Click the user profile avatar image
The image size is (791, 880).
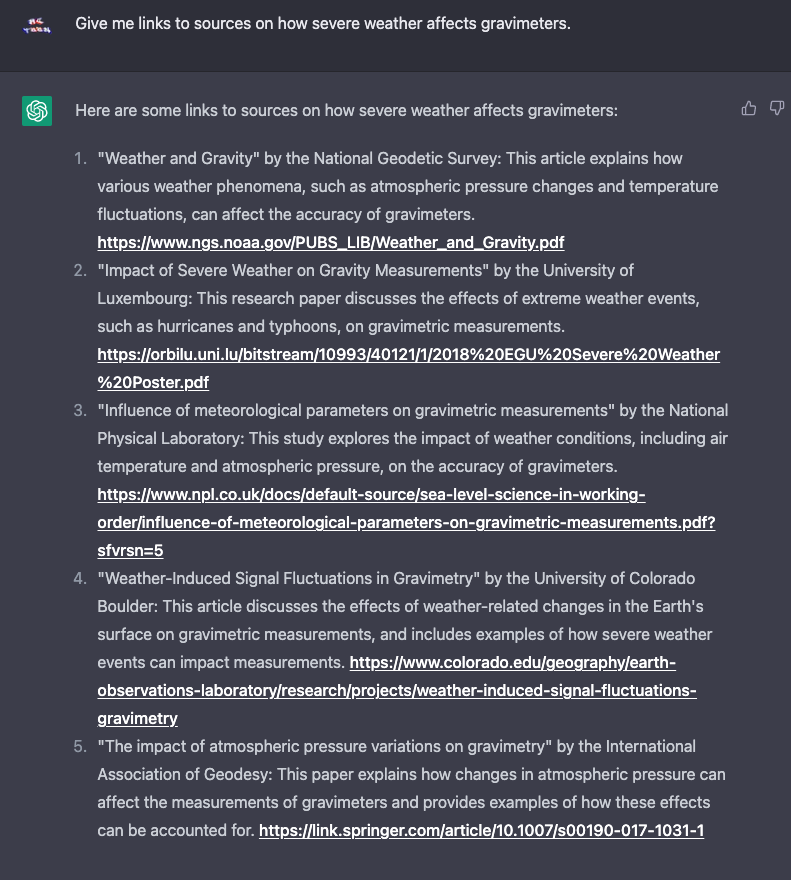[38, 24]
